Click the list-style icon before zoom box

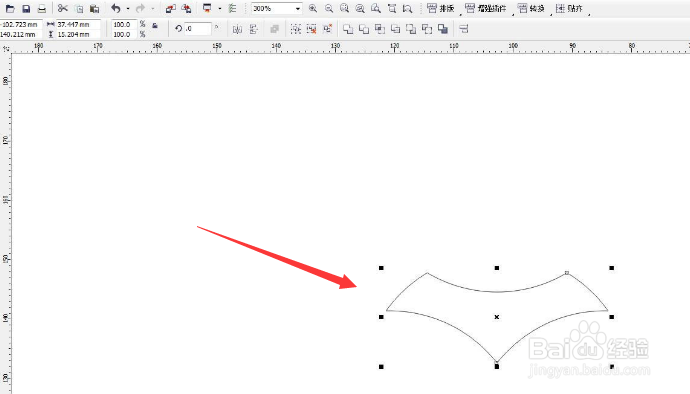(x=233, y=8)
